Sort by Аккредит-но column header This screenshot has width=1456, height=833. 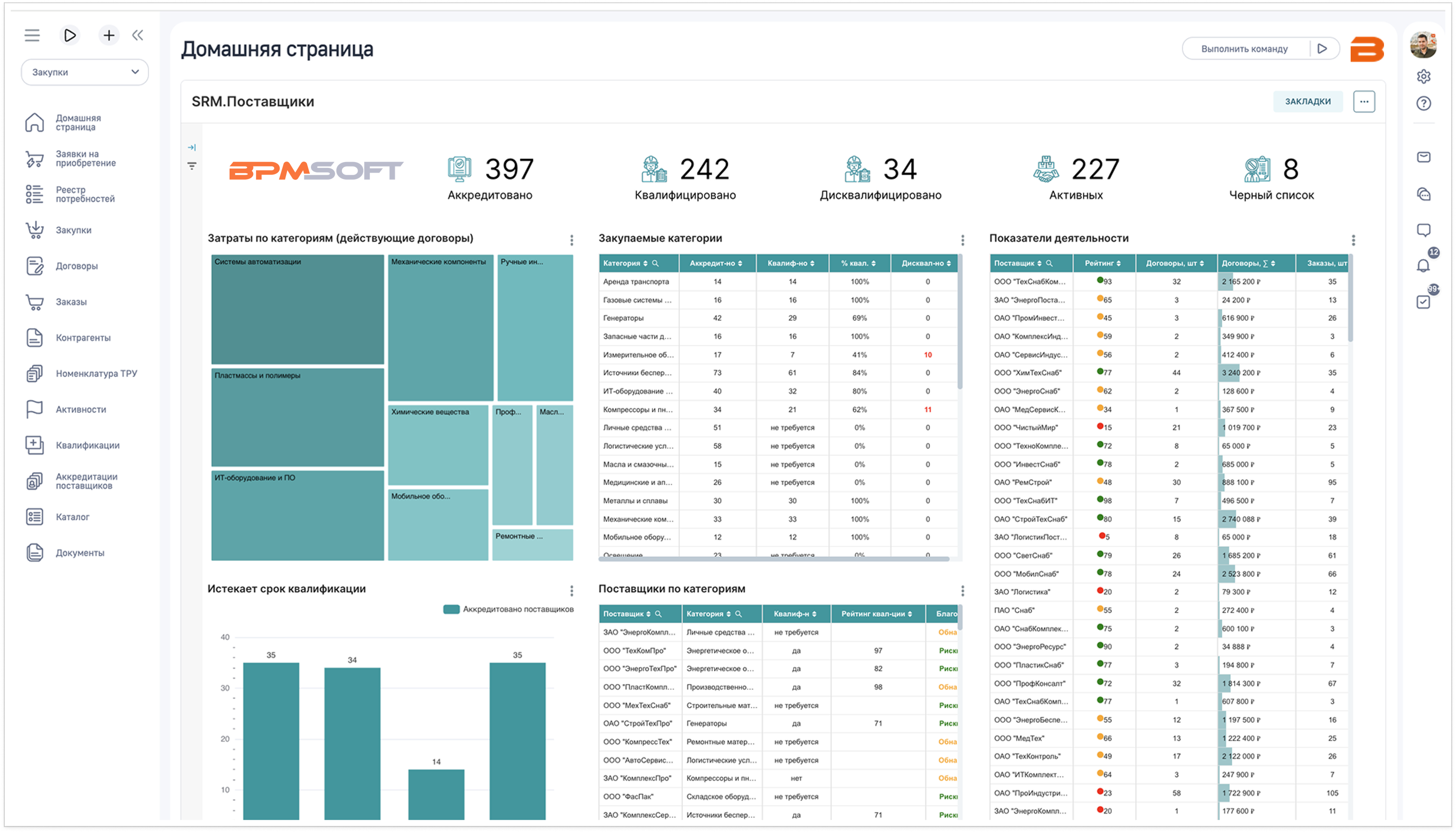(x=716, y=263)
